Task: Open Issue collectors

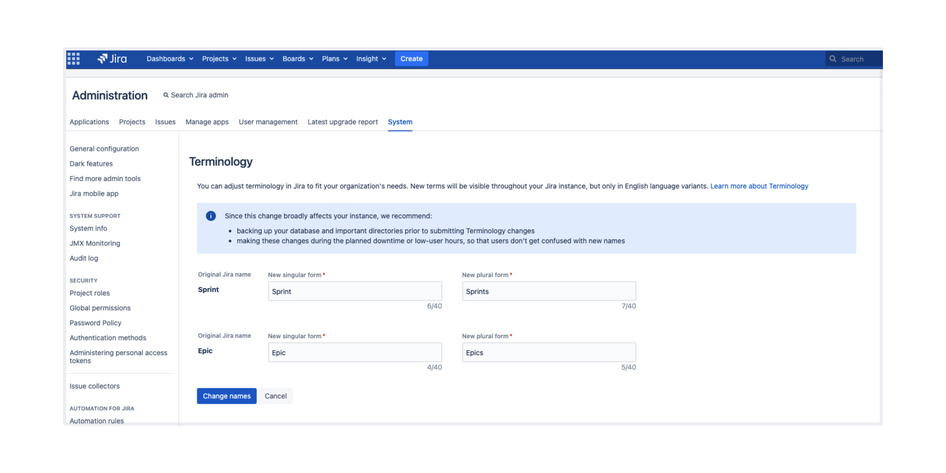Action: pyautogui.click(x=95, y=386)
